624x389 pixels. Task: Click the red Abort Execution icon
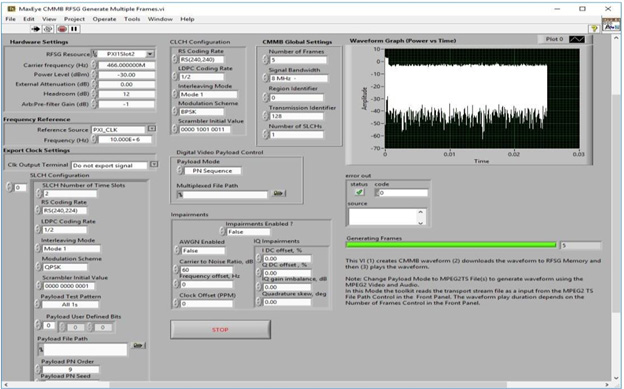[x=62, y=29]
